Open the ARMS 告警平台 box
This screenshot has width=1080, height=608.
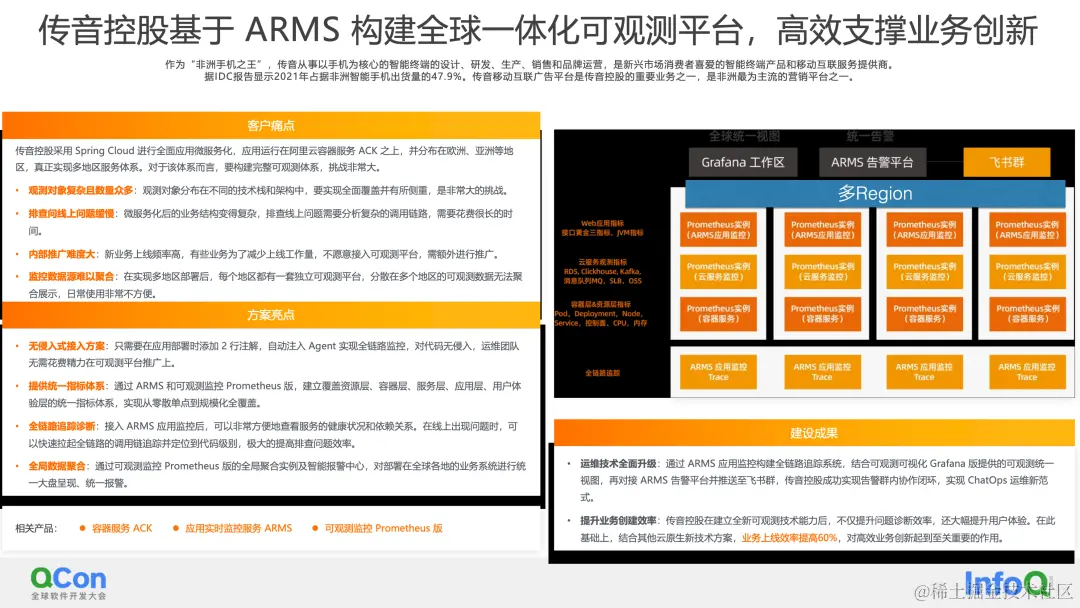[873, 161]
